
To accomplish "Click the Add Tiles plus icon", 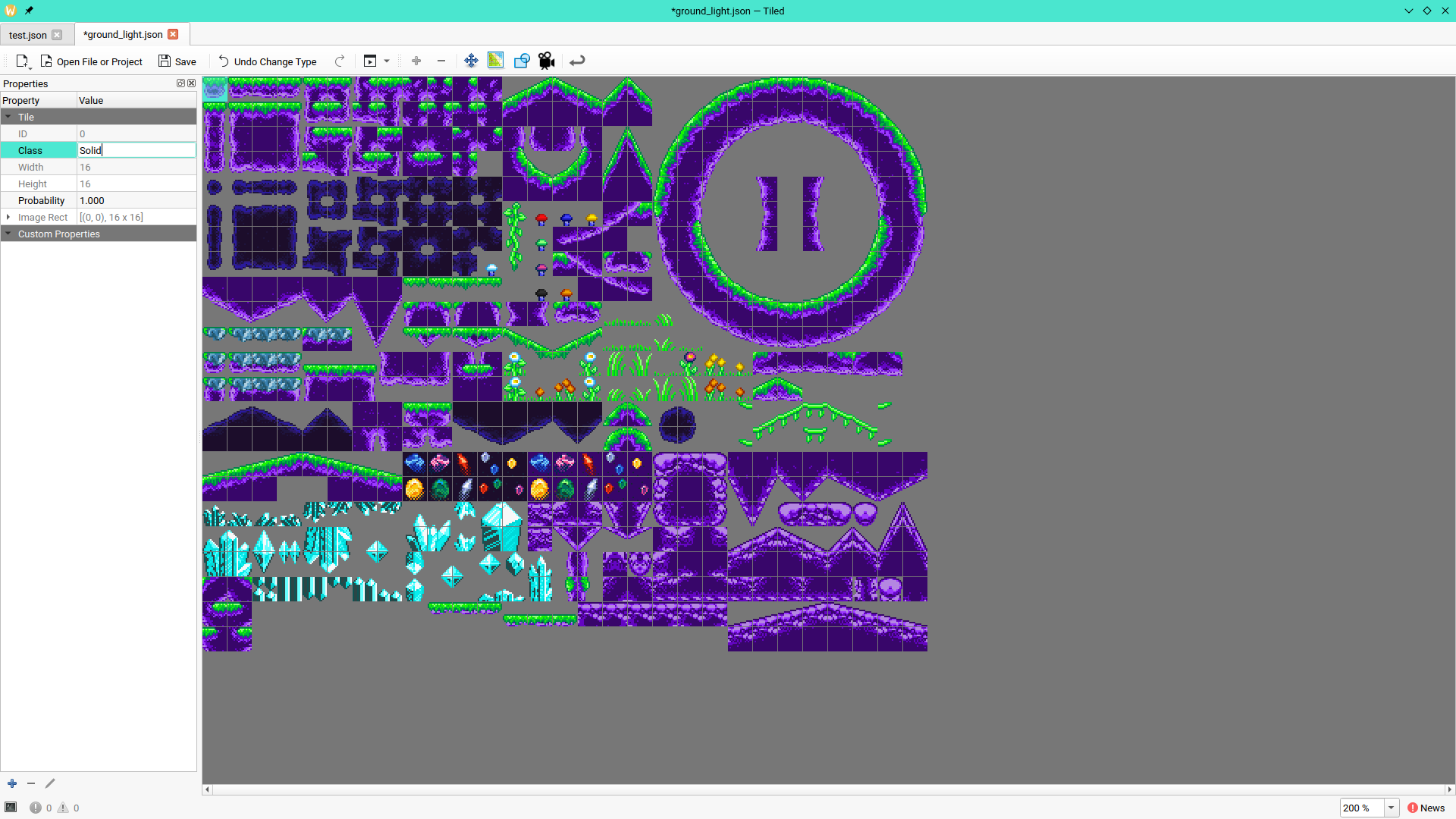I will pos(416,61).
